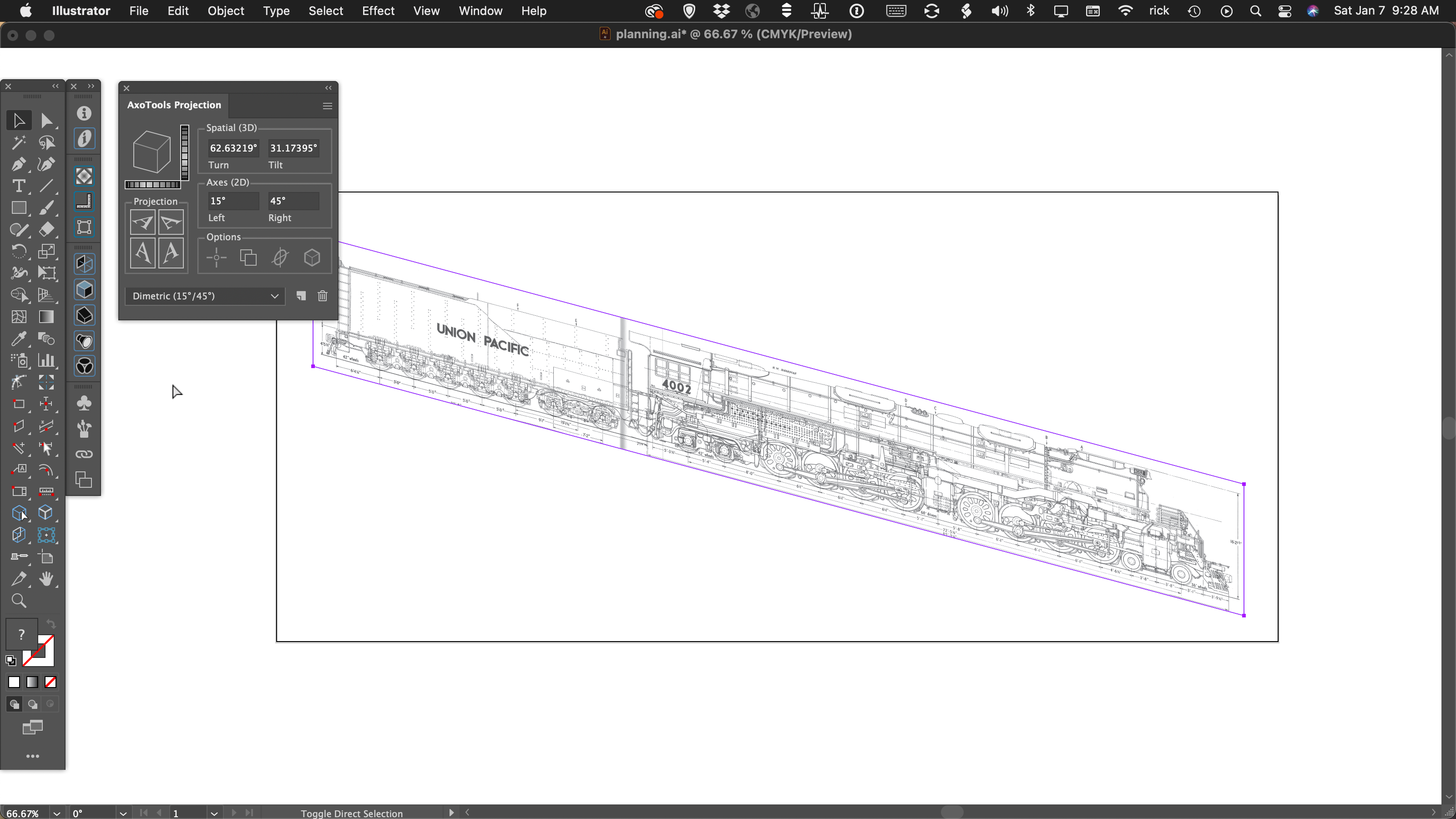Adjust the Turn angle input field
This screenshot has width=1456, height=819.
click(x=234, y=147)
